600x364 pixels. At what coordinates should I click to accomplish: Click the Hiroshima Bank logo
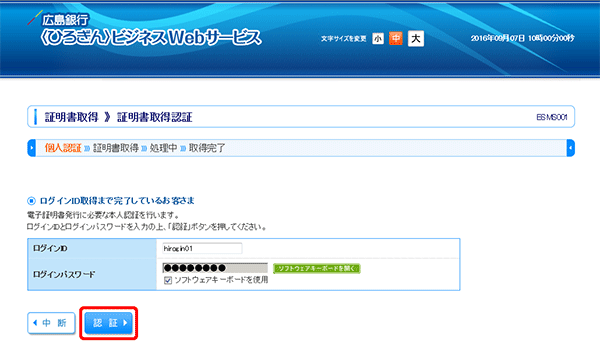[58, 19]
